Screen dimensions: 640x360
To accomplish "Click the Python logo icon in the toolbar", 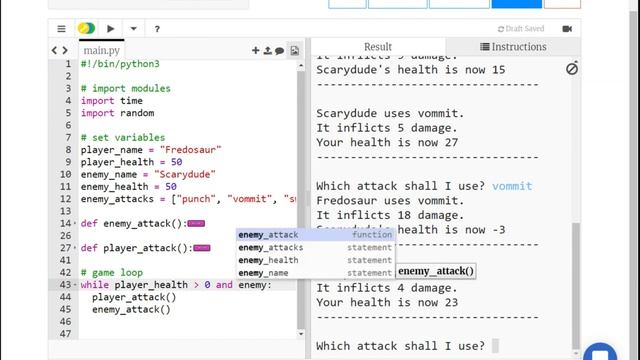I will click(87, 29).
